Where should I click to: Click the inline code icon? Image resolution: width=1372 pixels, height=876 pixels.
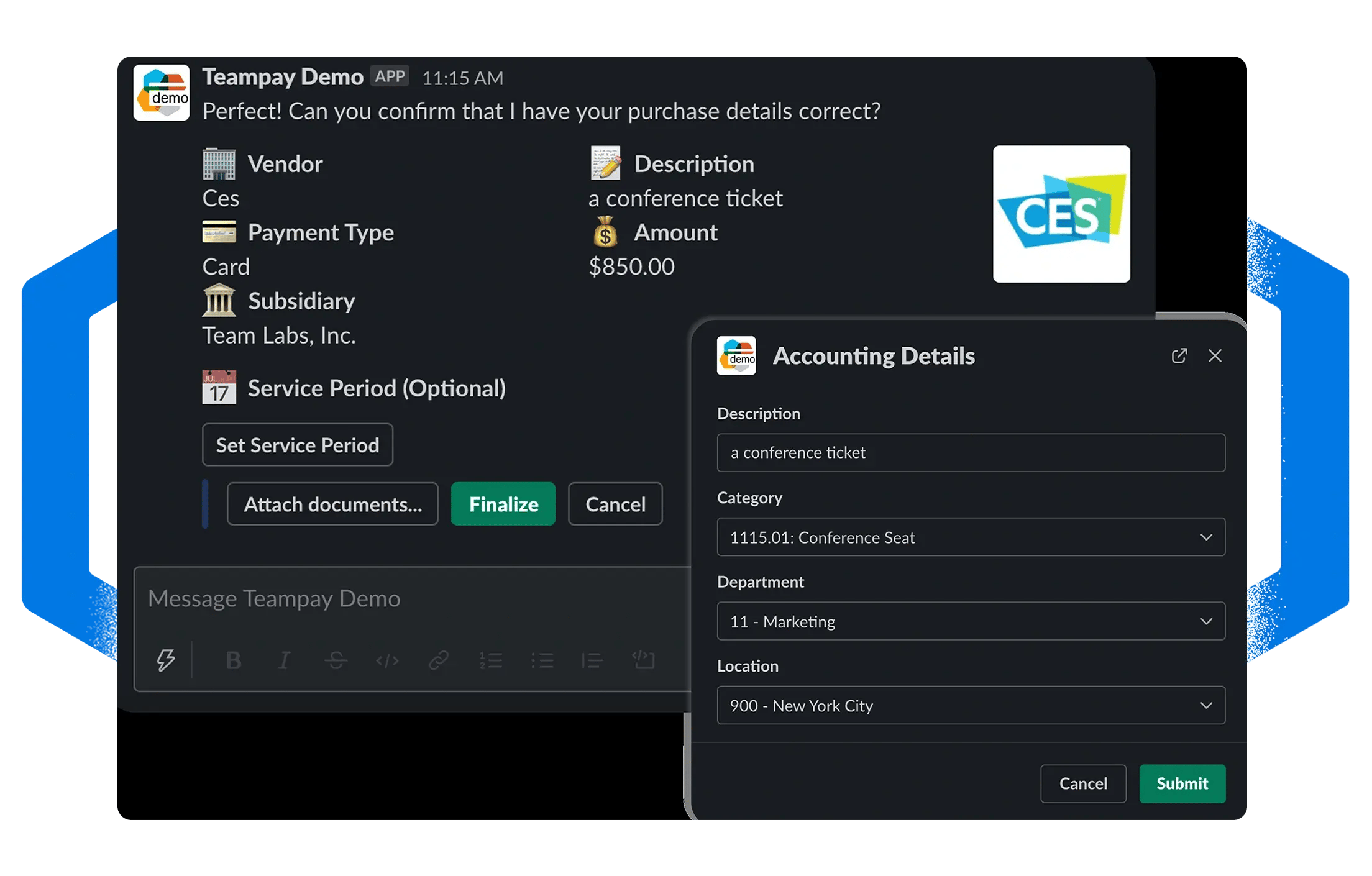[x=387, y=660]
